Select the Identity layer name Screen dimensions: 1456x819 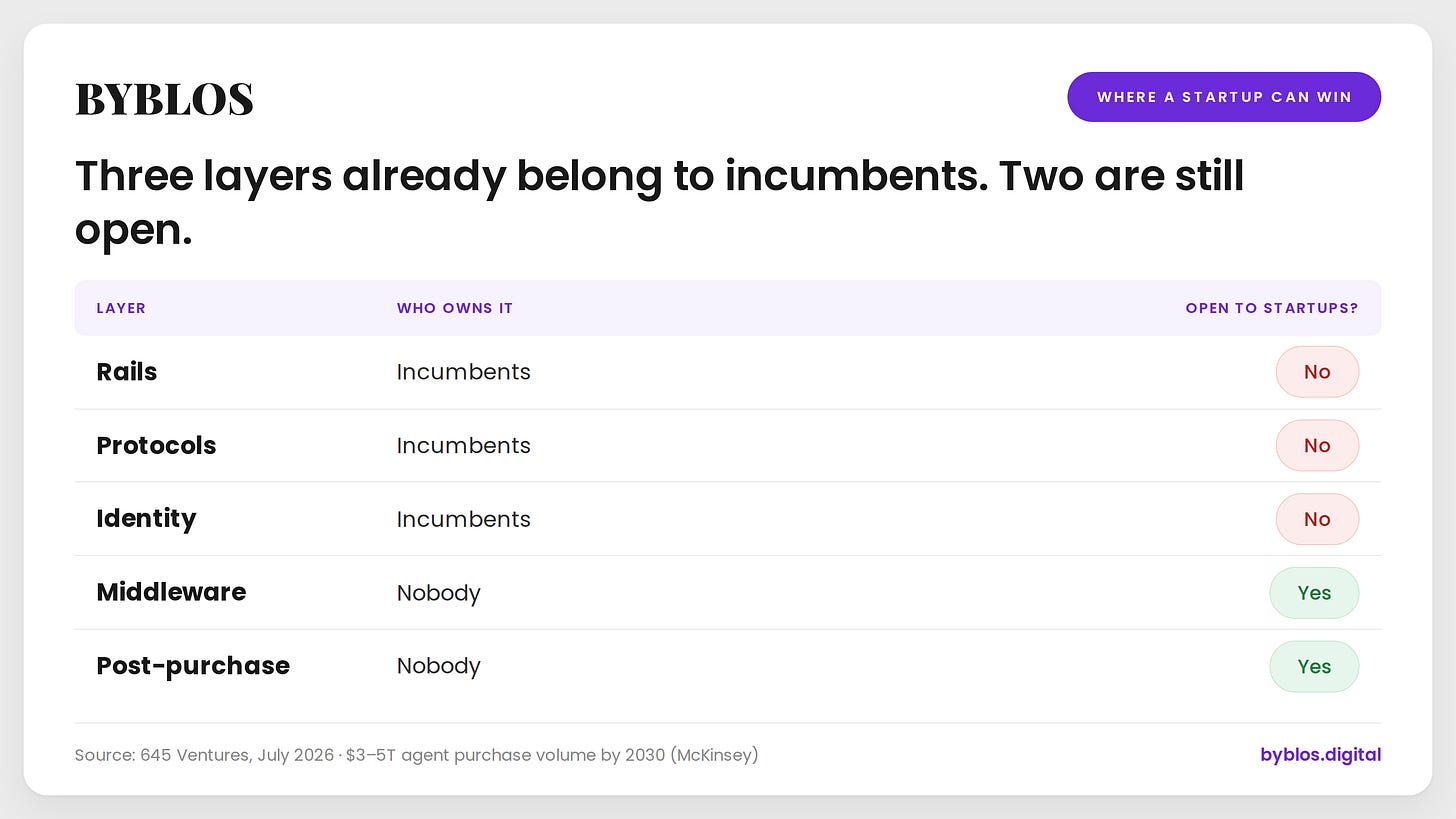(146, 519)
